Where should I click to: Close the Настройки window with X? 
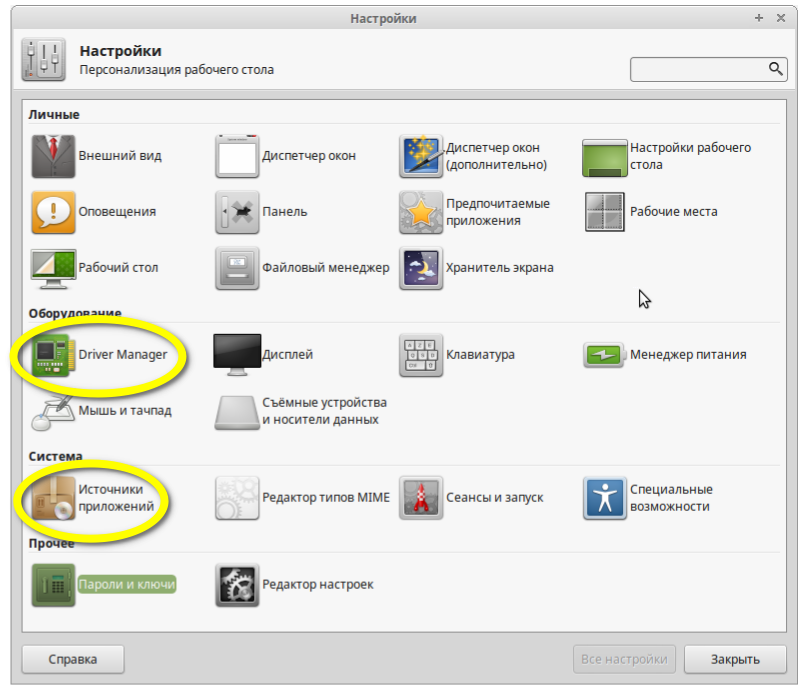781,18
